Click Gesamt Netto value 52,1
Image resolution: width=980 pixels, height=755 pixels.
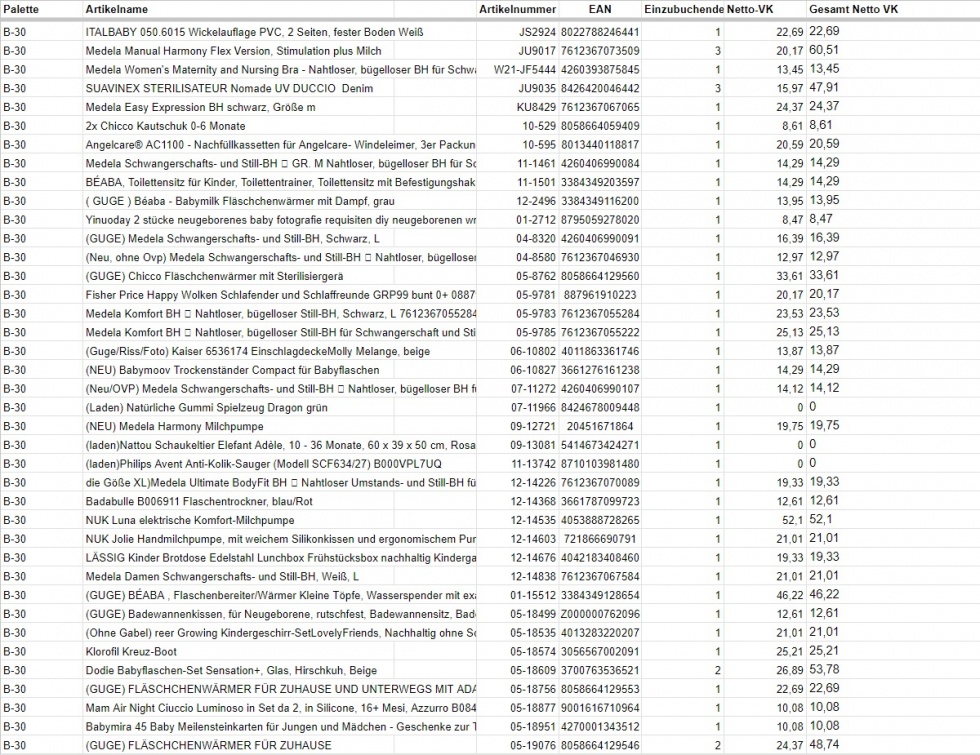821,519
